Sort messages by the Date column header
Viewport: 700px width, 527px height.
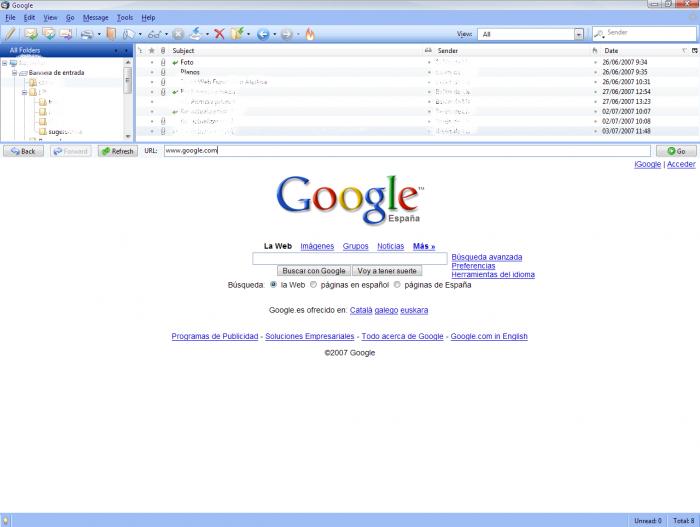(611, 50)
